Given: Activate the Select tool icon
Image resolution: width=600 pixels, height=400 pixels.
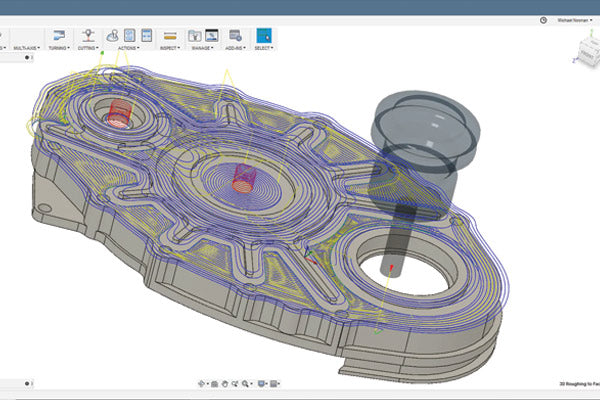Looking at the screenshot, I should coord(264,35).
